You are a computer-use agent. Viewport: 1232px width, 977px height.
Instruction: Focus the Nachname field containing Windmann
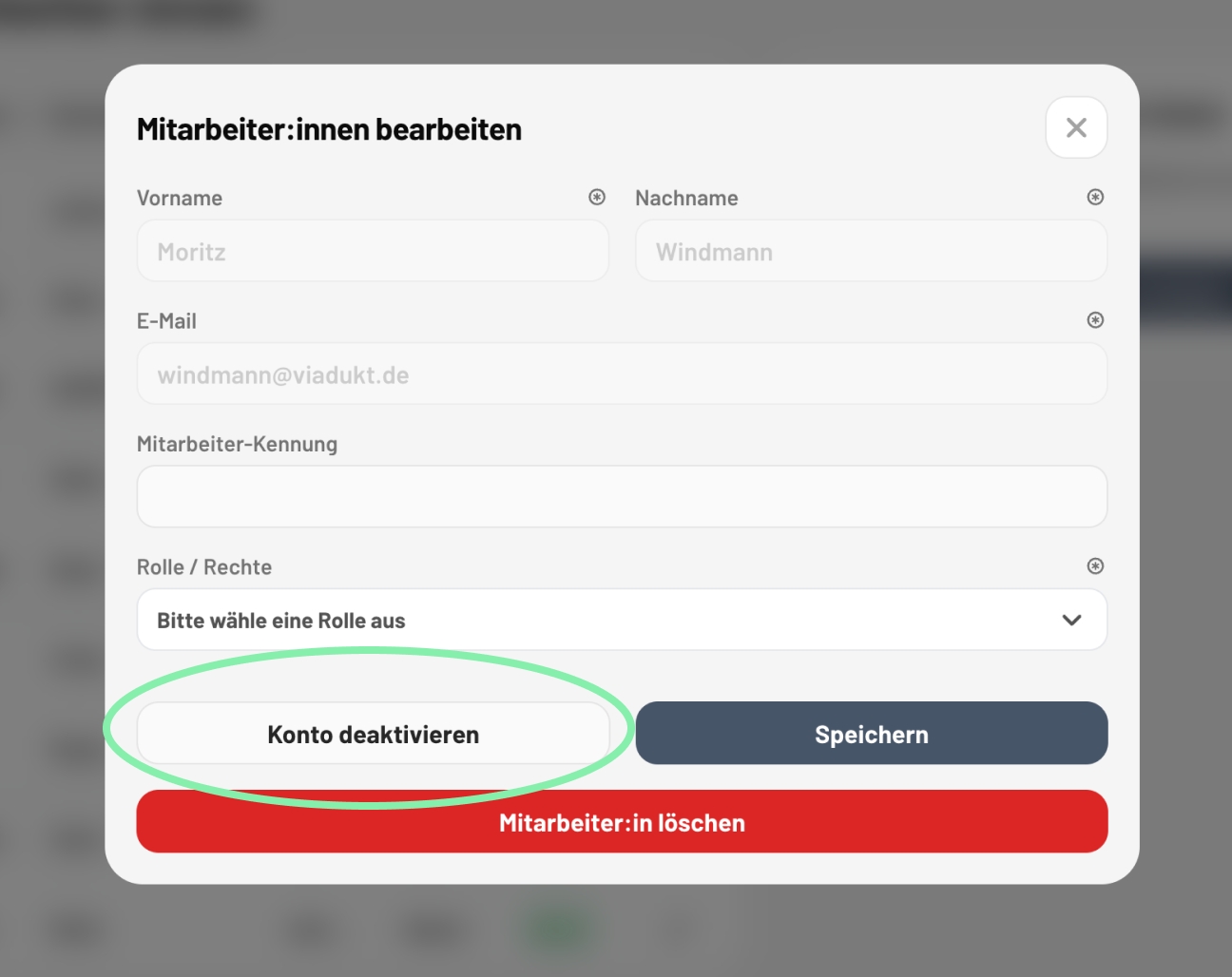(871, 252)
